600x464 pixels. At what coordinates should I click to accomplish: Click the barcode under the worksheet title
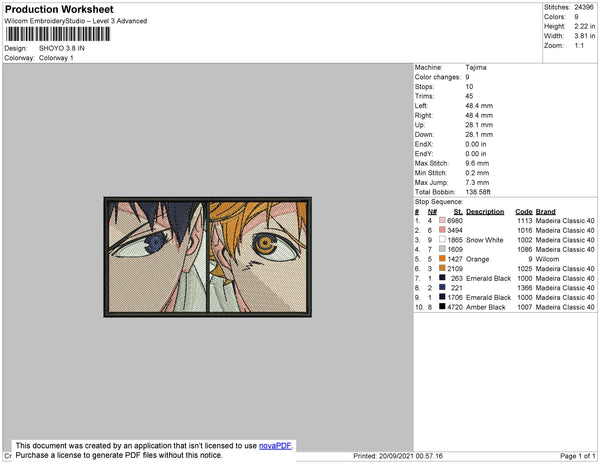pyautogui.click(x=58, y=34)
